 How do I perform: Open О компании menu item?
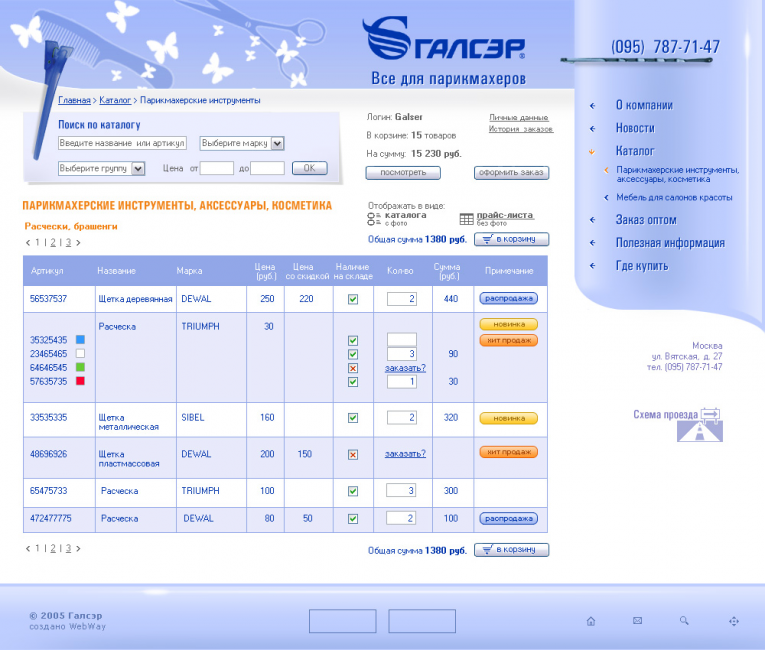tap(644, 105)
